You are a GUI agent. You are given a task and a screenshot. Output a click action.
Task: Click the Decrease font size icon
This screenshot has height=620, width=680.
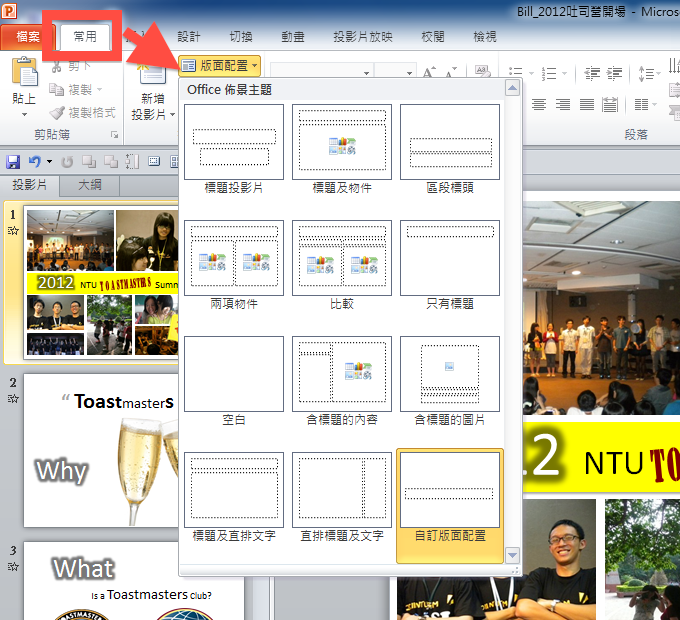tap(451, 72)
